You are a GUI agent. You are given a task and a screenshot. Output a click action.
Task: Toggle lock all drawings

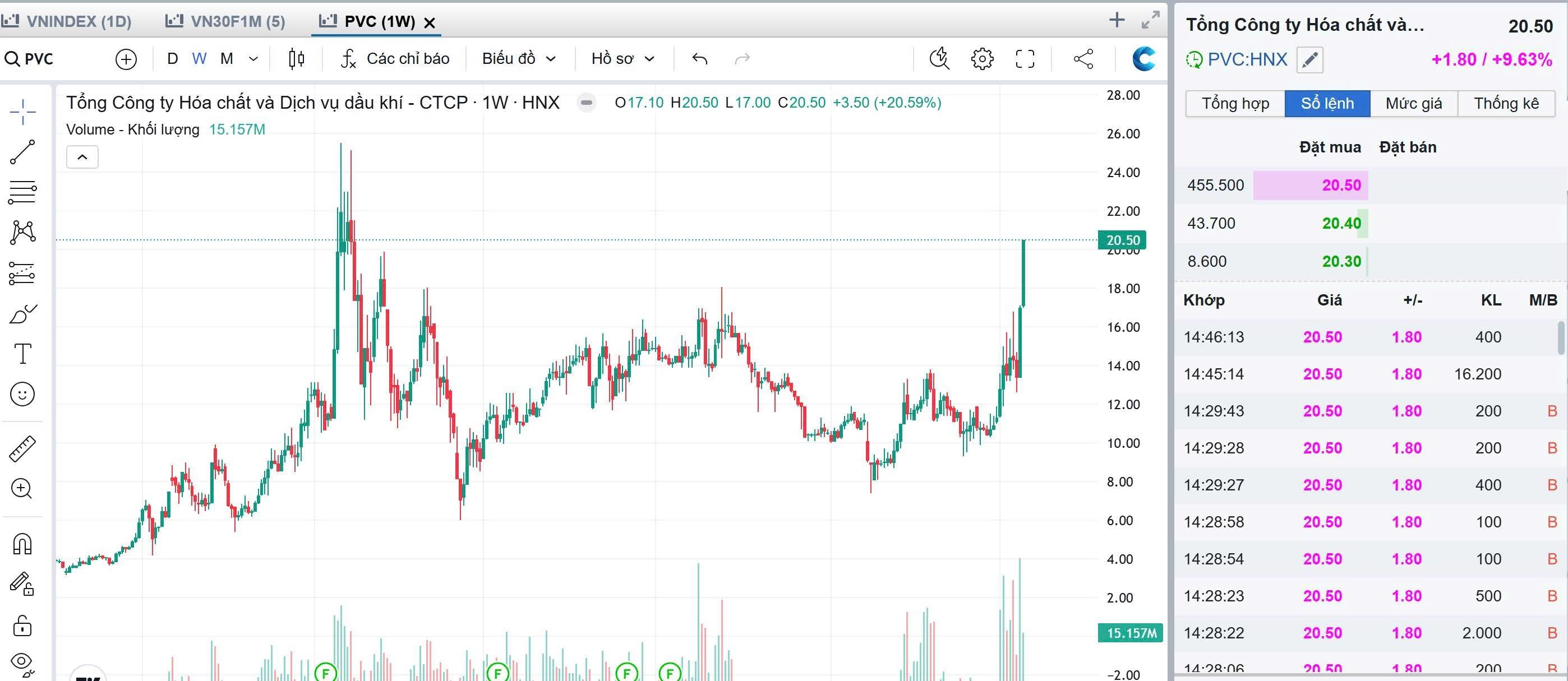coord(22,625)
